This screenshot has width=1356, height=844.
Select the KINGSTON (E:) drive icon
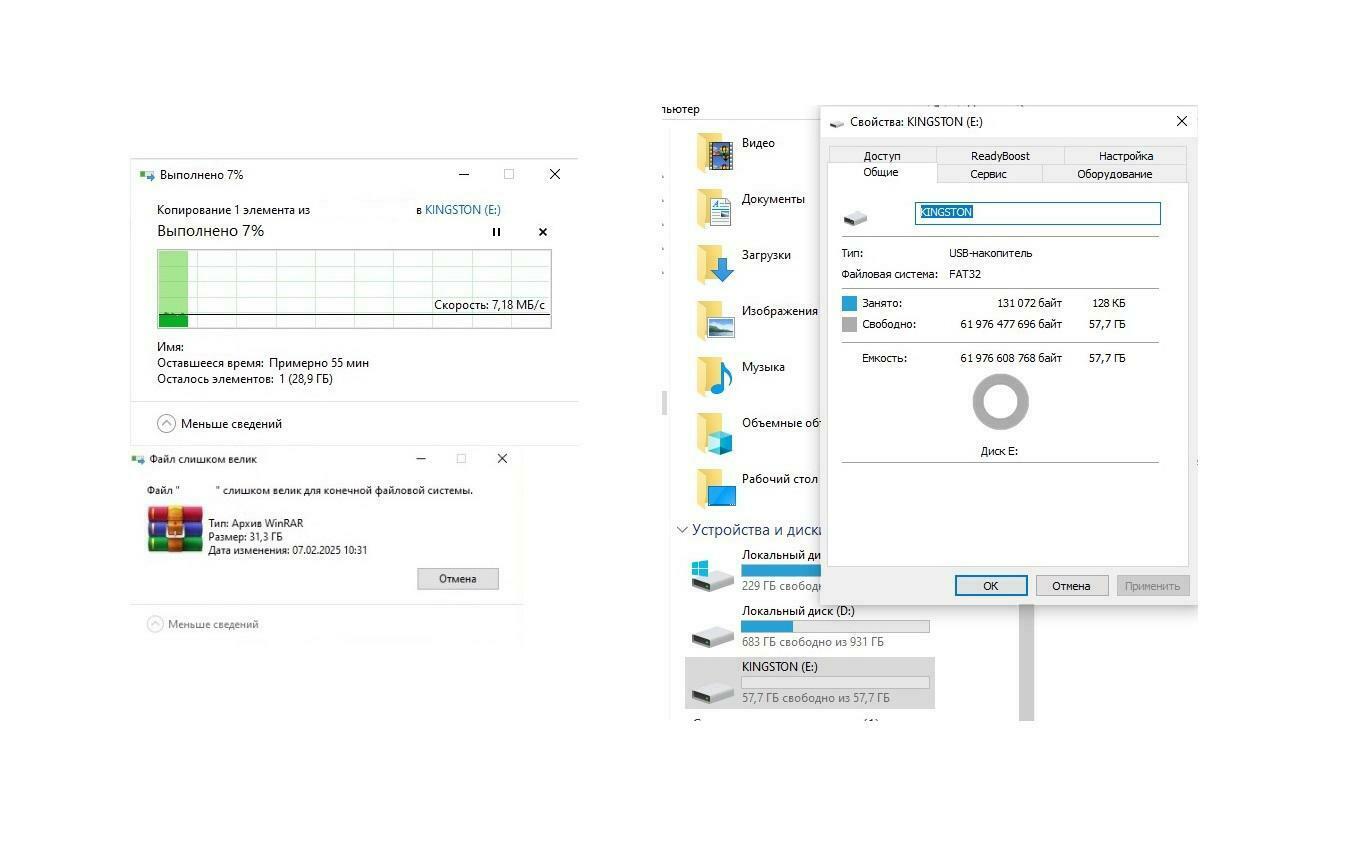click(x=713, y=690)
